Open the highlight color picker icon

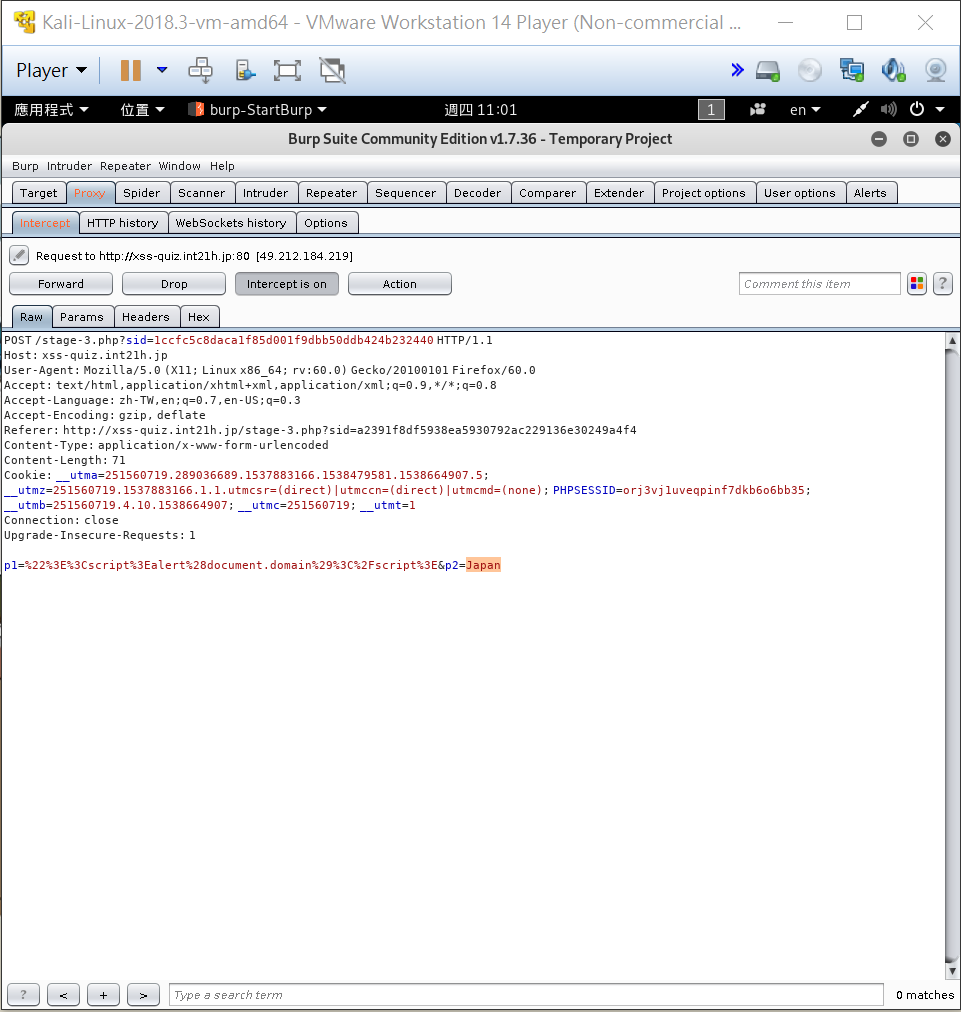coord(916,284)
